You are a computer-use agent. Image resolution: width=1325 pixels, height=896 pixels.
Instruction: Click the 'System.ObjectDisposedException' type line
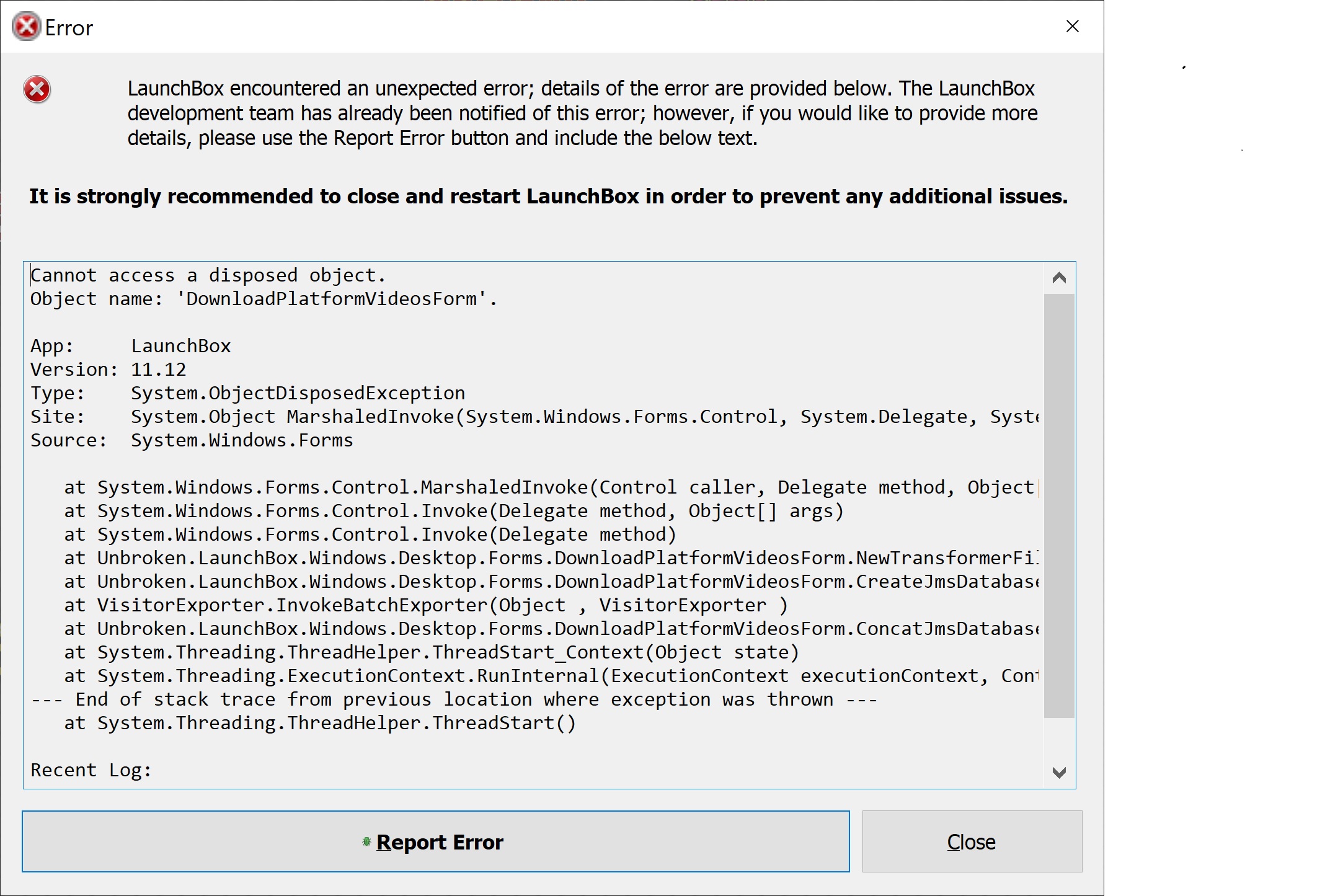tap(298, 393)
